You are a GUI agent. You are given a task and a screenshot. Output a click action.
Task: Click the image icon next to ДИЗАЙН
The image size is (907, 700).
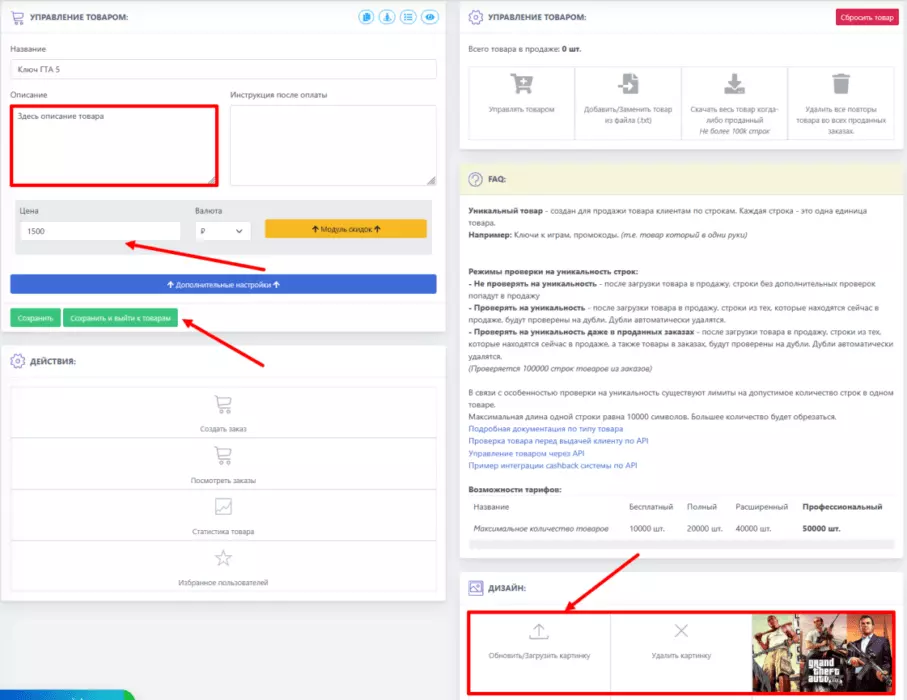click(x=475, y=588)
